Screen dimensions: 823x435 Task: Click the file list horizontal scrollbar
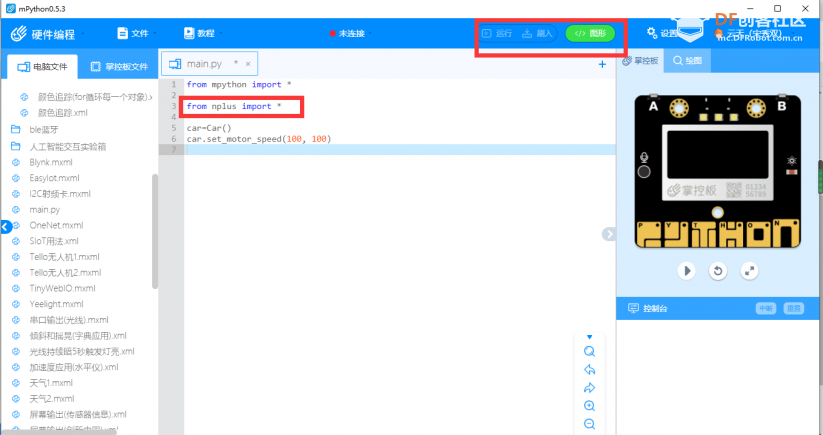point(58,432)
